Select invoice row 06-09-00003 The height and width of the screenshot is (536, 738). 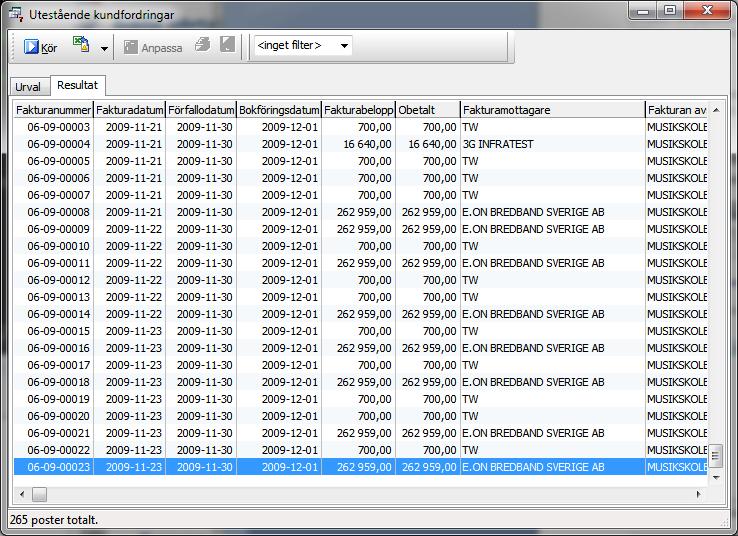click(361, 127)
